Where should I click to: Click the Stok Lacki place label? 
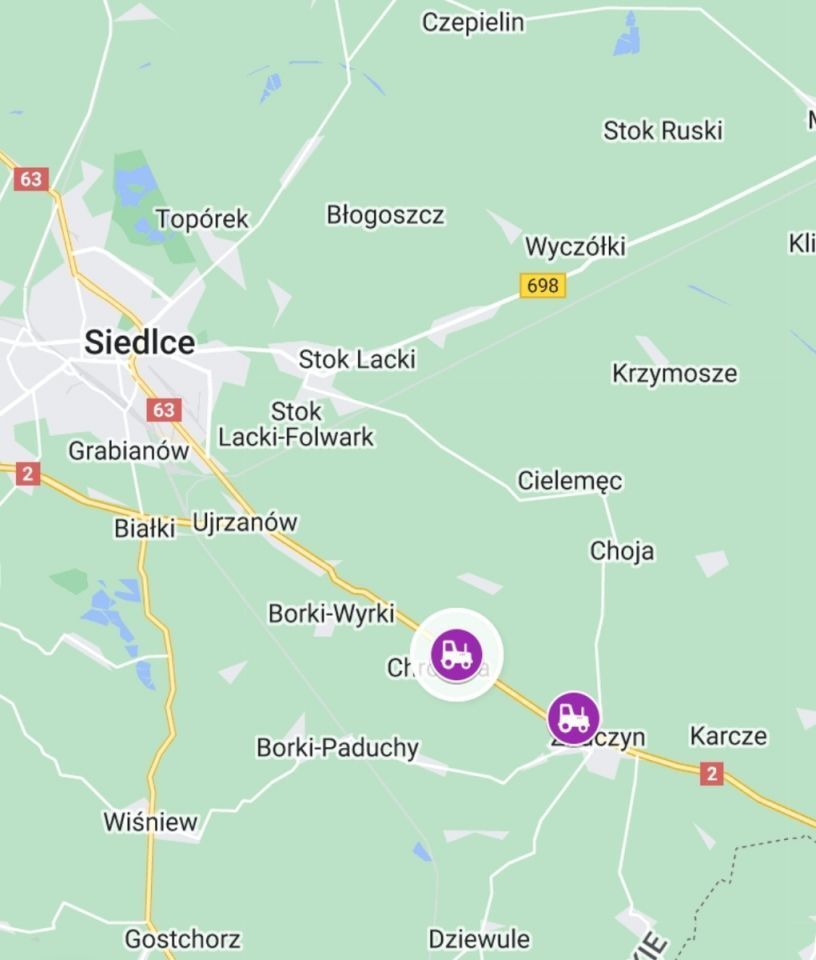[x=357, y=359]
